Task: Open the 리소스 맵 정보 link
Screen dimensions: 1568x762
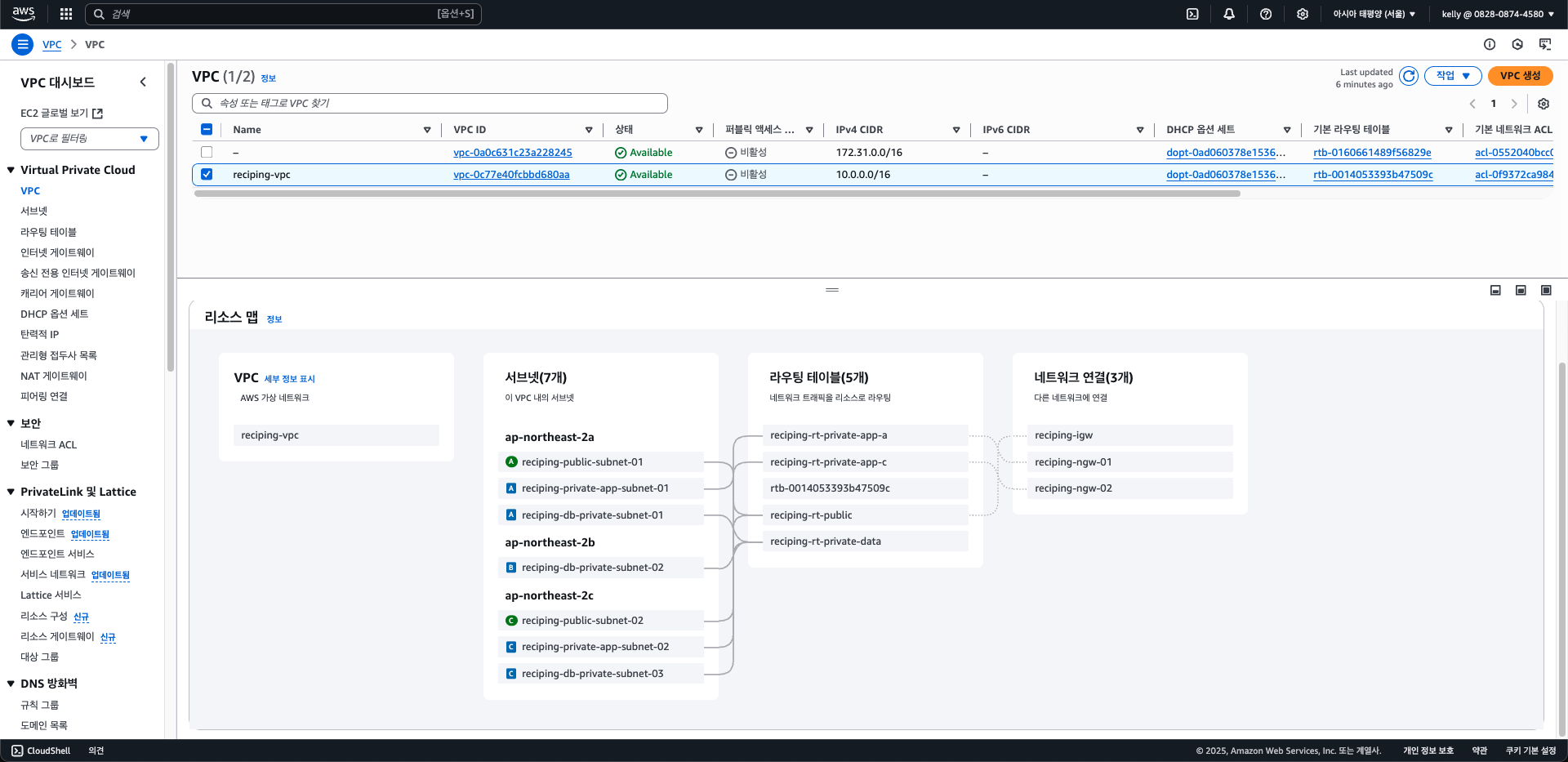Action: 274,319
